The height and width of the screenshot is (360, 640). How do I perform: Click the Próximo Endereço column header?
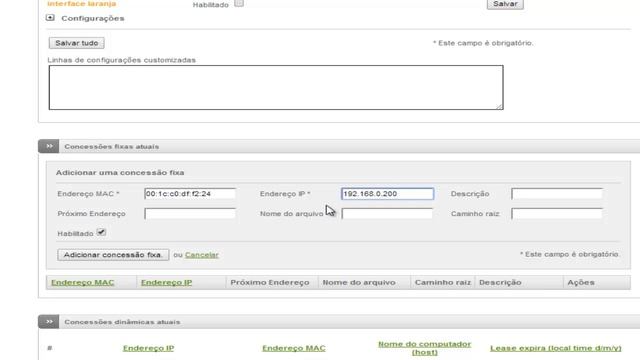[270, 282]
